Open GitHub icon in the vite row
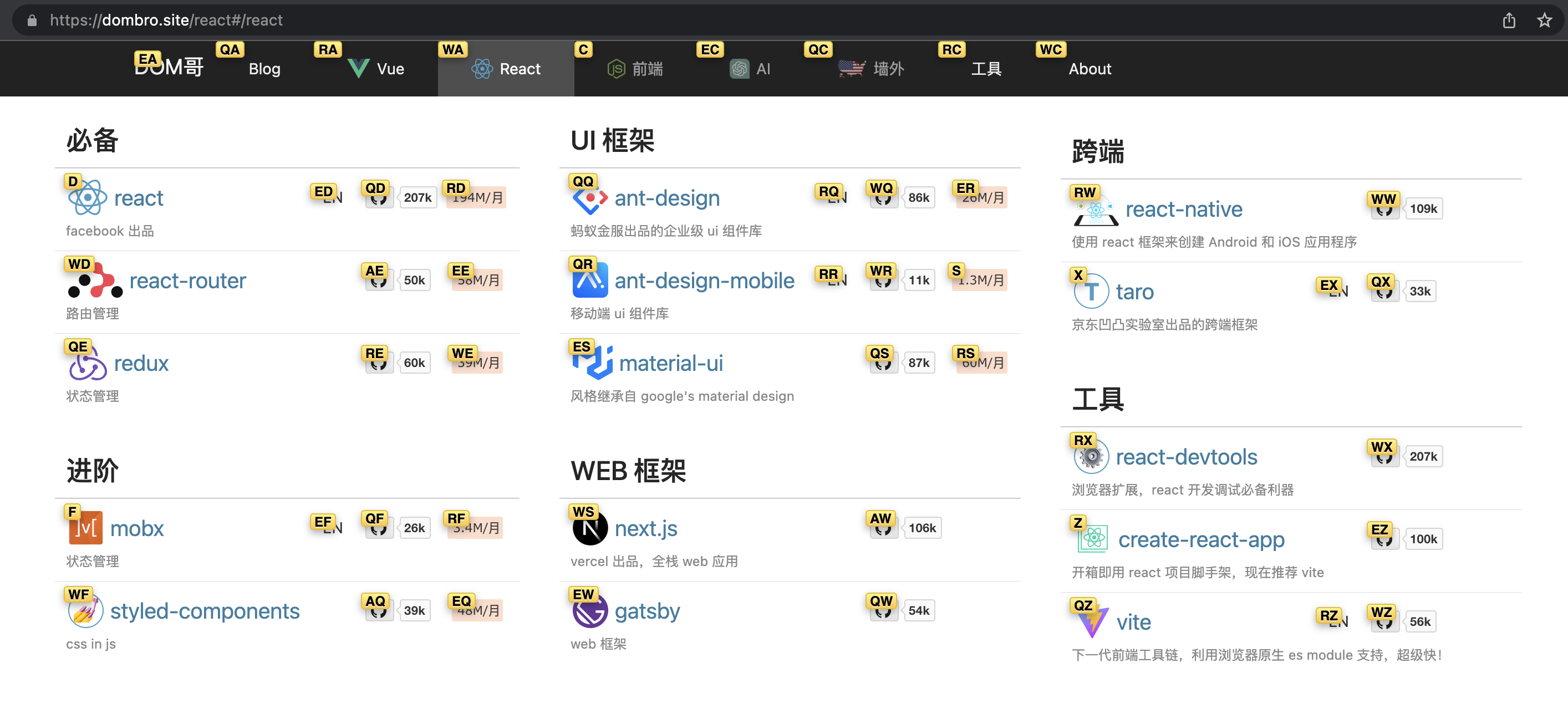Image resolution: width=1568 pixels, height=724 pixels. [1384, 622]
